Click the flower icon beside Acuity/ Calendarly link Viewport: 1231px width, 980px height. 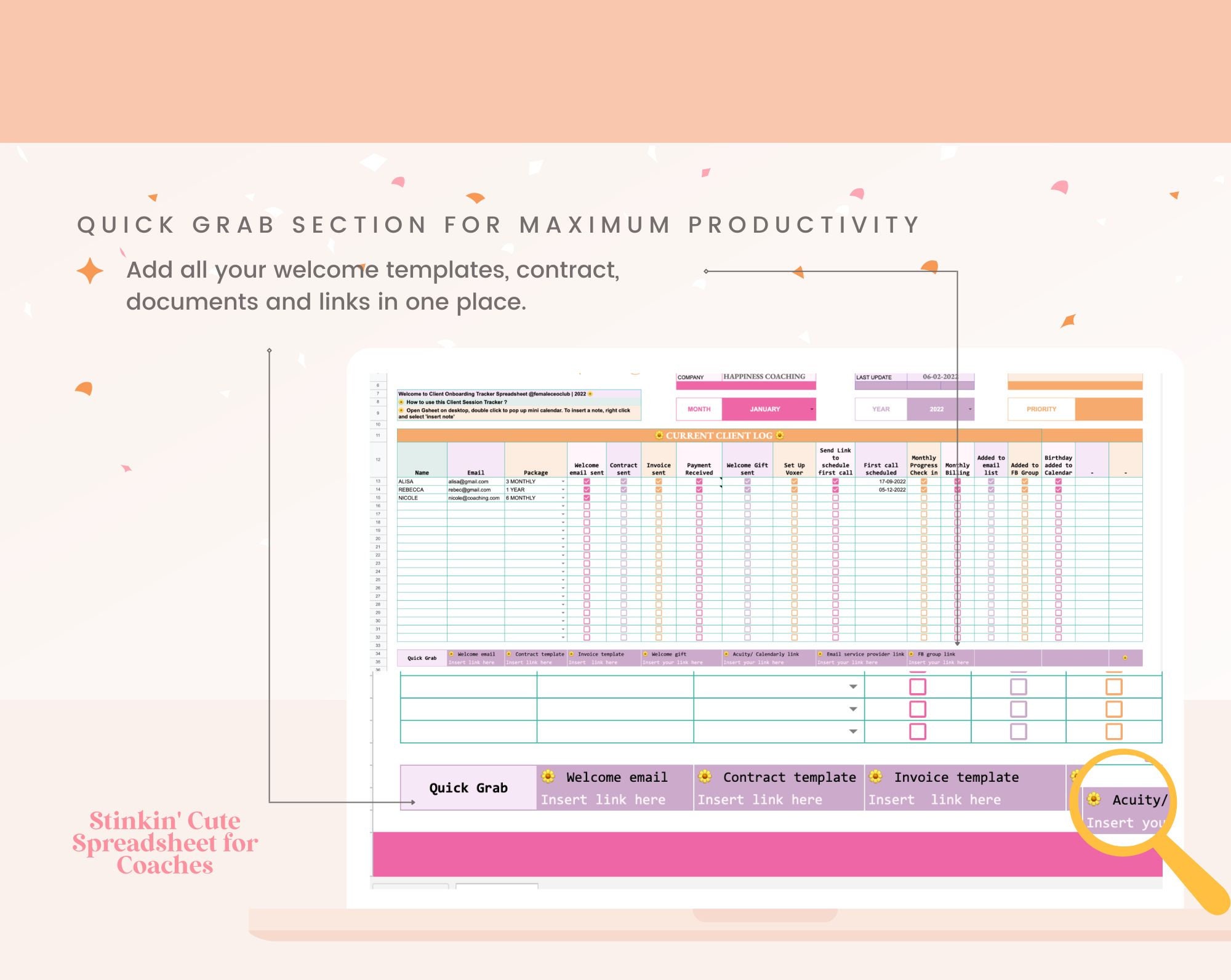click(726, 654)
